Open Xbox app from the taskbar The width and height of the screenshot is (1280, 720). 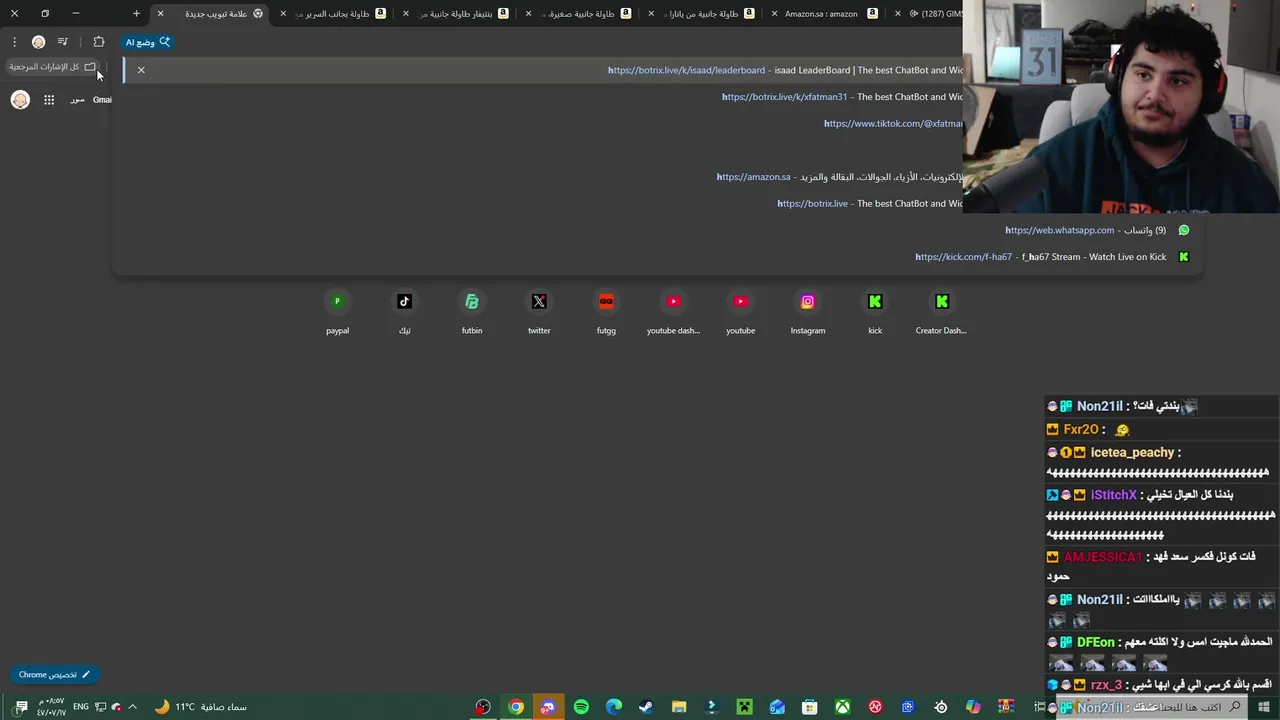click(x=843, y=707)
